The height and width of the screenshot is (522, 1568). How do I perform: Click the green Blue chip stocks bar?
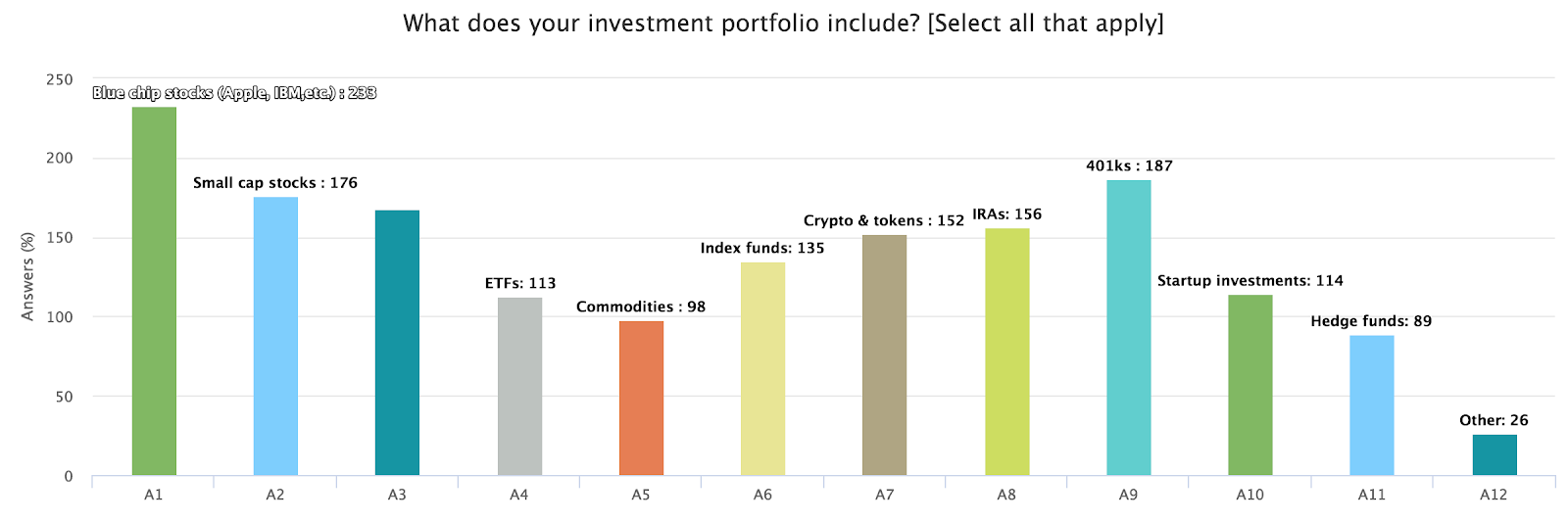click(154, 291)
